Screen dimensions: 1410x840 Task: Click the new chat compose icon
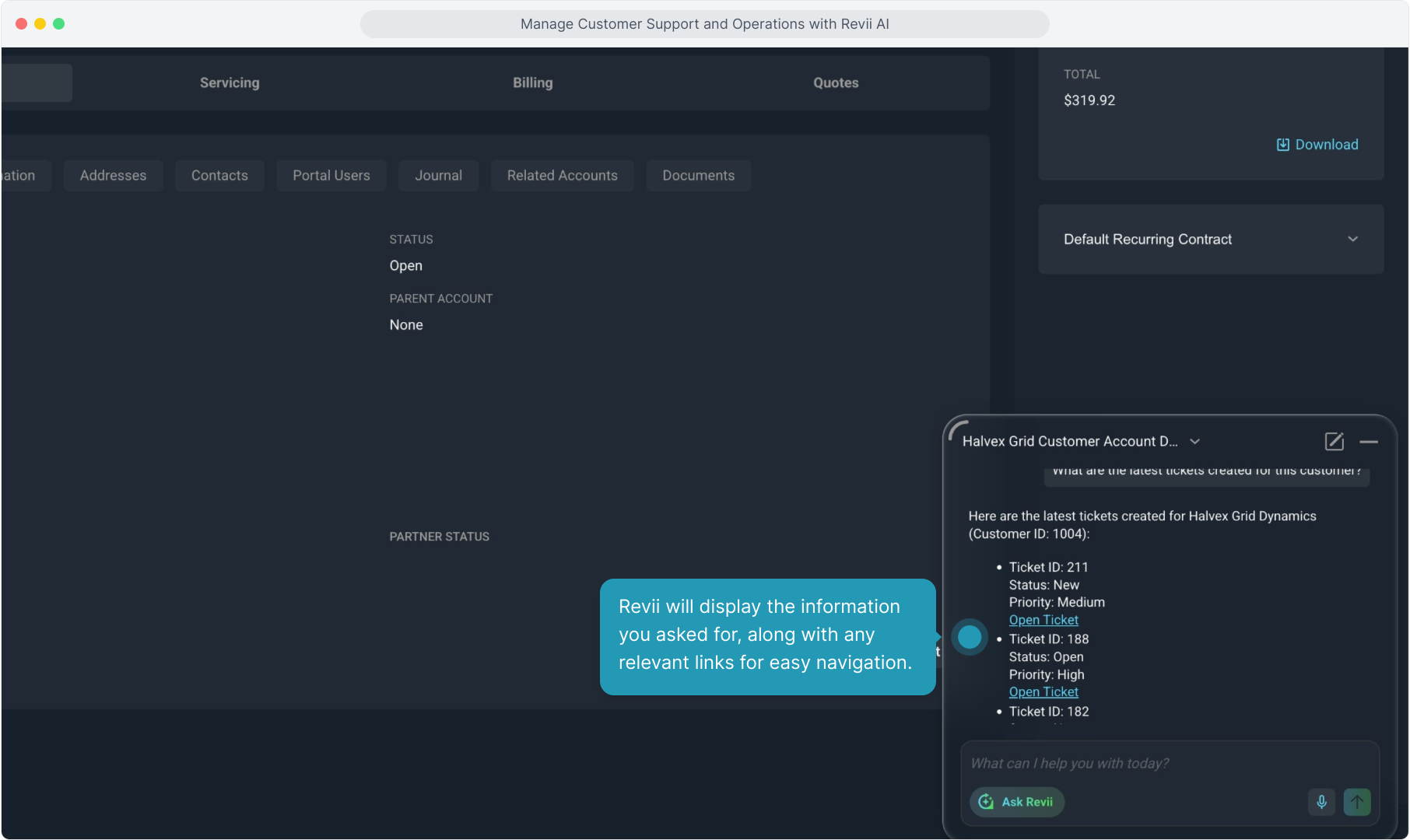[1334, 441]
